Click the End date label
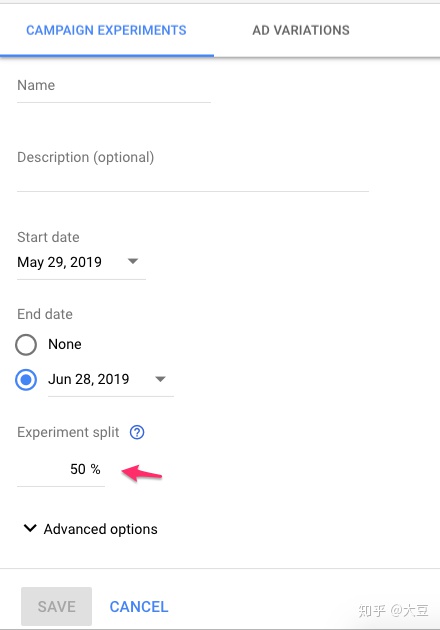The height and width of the screenshot is (630, 440). tap(45, 314)
